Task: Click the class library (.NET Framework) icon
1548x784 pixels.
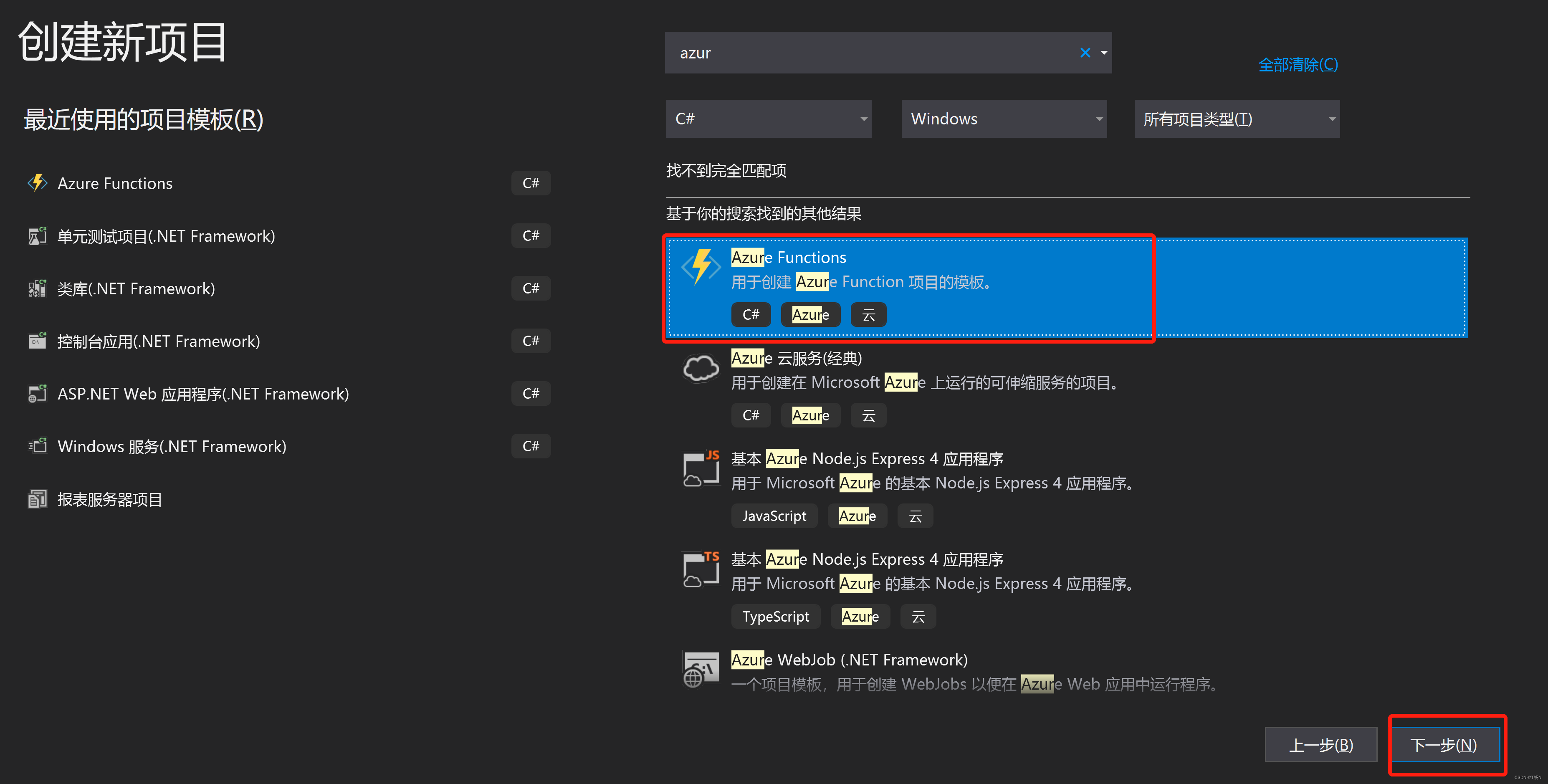Action: point(37,288)
